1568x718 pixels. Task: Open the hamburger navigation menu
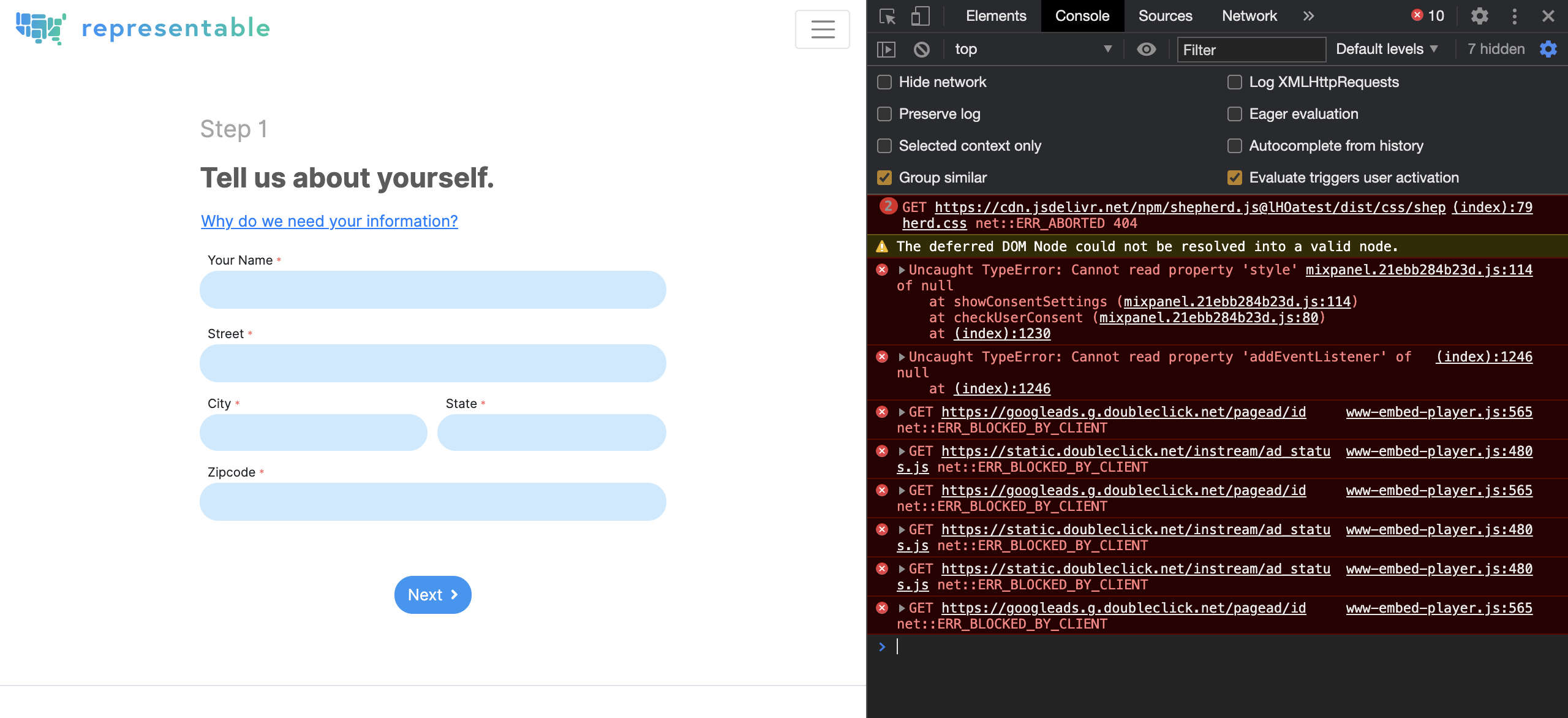click(x=822, y=29)
